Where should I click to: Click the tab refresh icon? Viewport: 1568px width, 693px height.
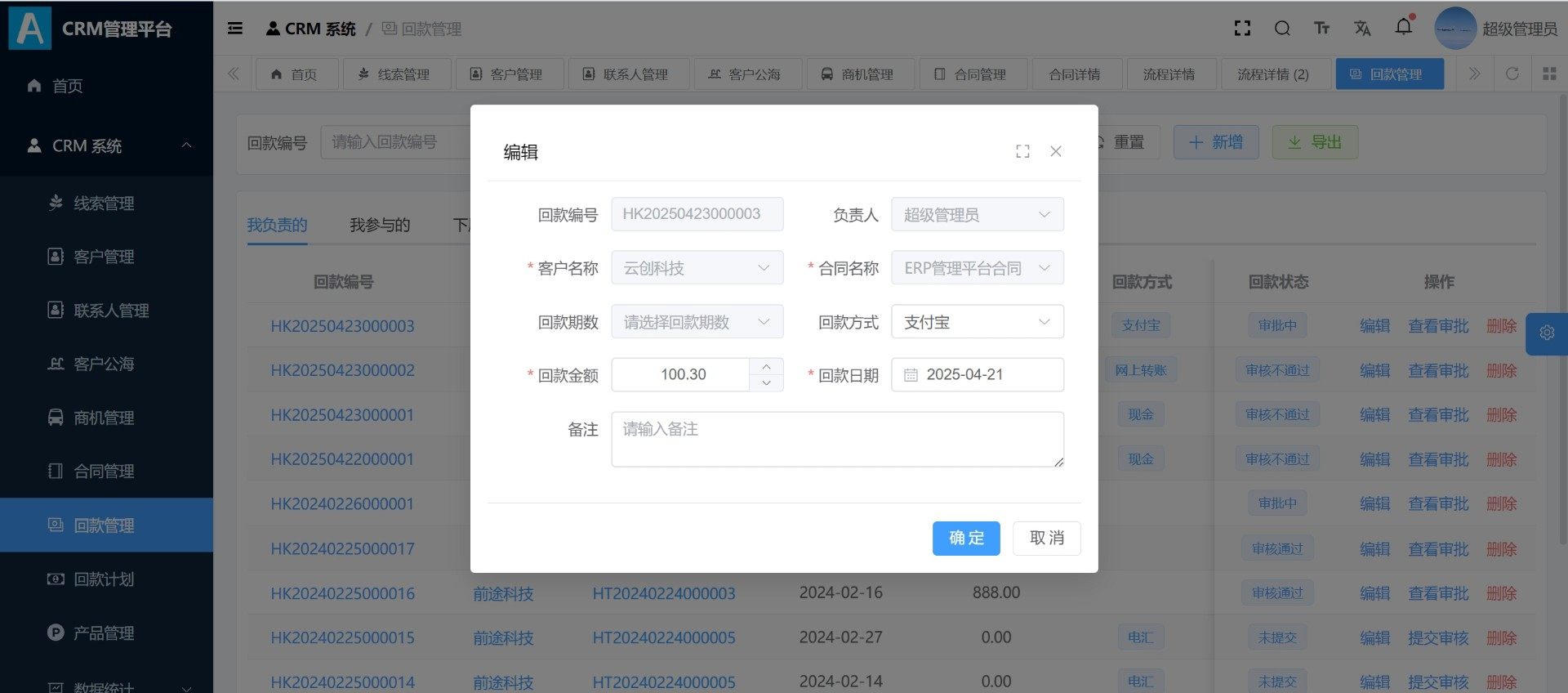coord(1512,74)
